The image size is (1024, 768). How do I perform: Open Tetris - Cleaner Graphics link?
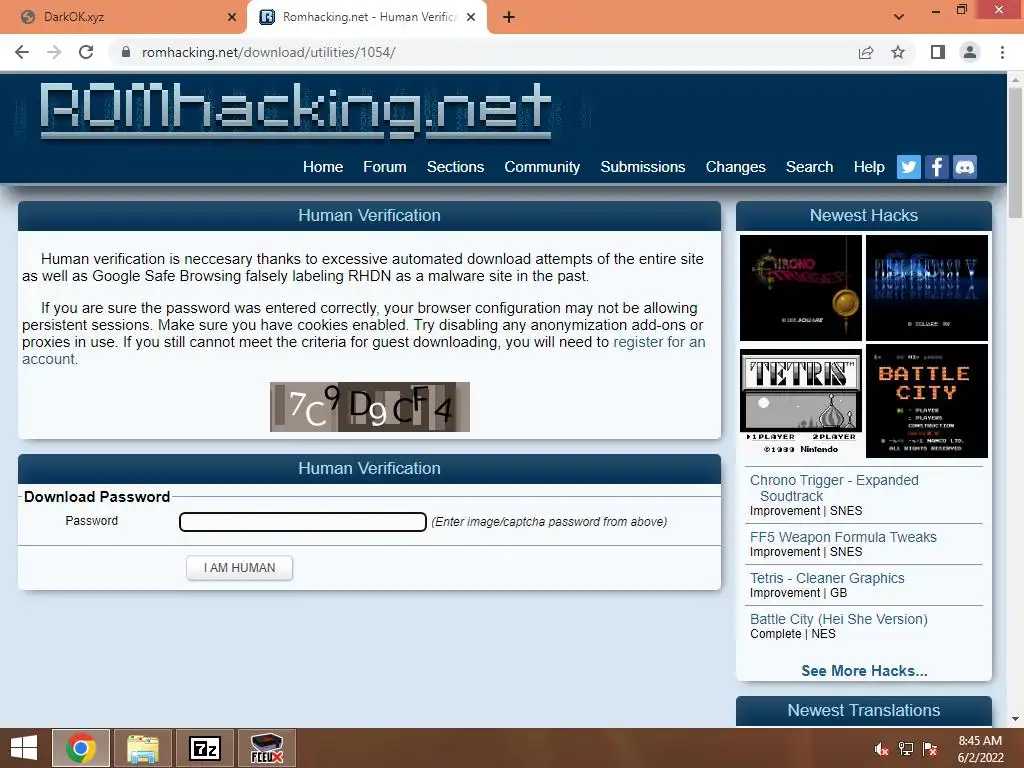coord(827,578)
